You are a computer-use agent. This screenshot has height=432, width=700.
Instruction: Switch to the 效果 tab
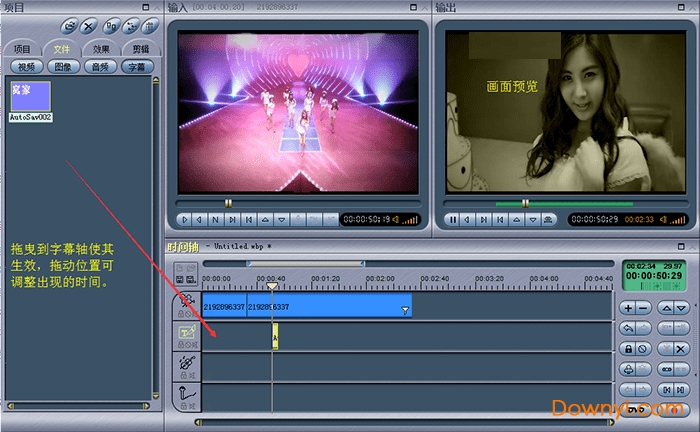(101, 48)
